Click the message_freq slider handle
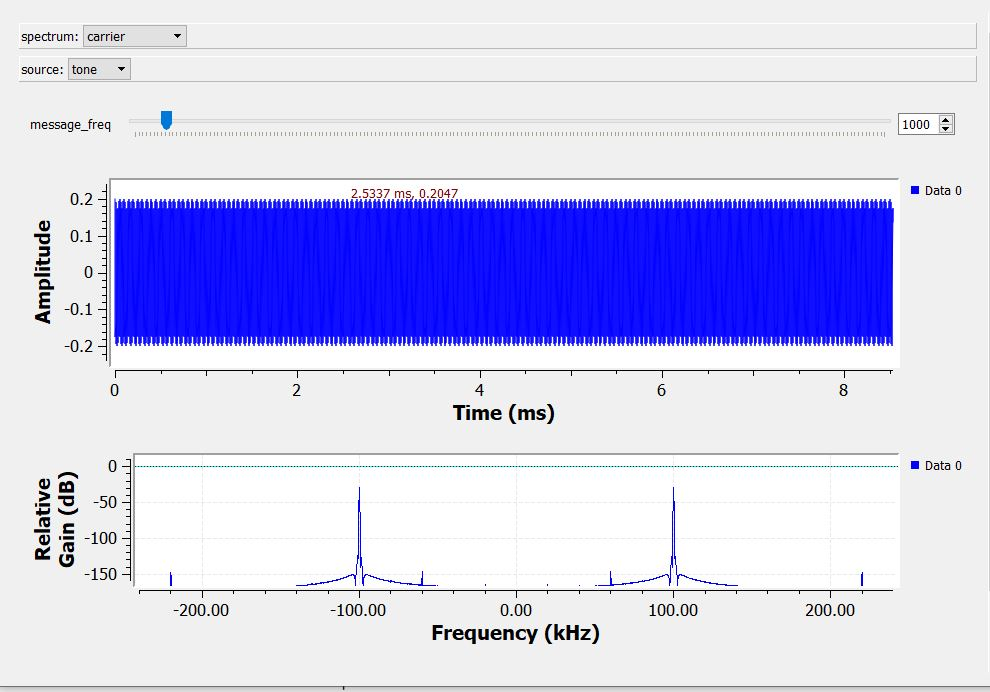 click(x=164, y=120)
